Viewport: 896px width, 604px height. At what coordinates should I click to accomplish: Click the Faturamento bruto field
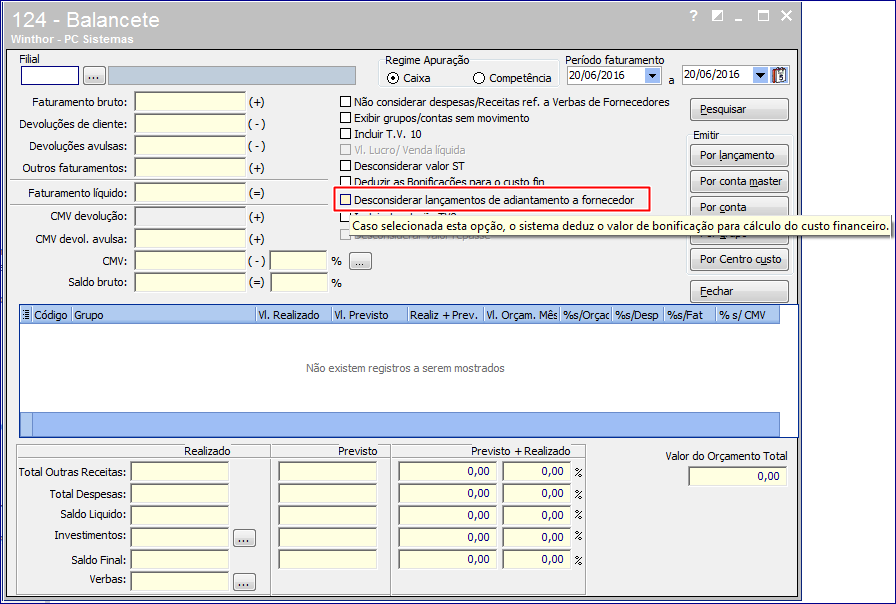pos(190,102)
